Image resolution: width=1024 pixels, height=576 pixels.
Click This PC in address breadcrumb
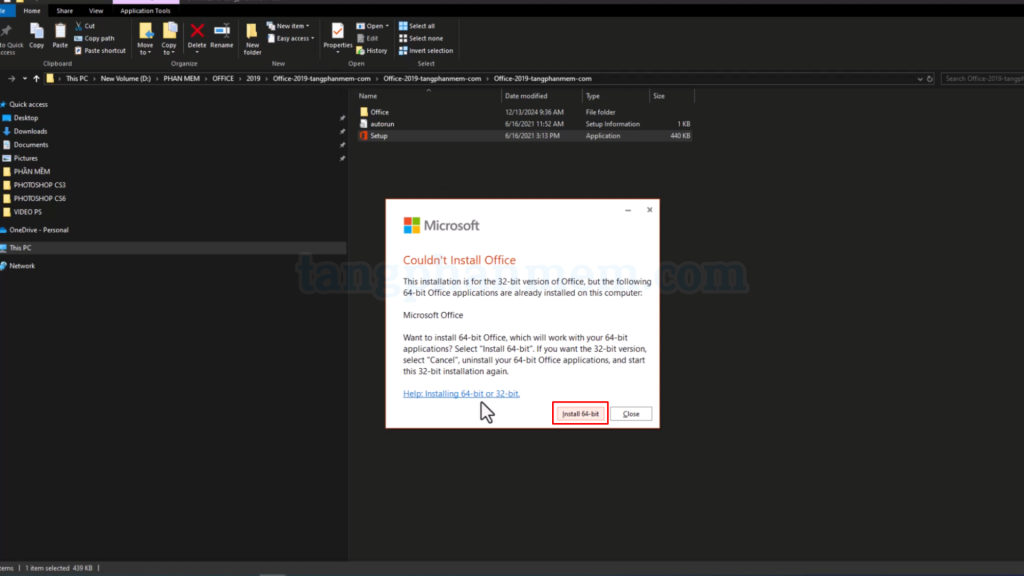pos(76,78)
